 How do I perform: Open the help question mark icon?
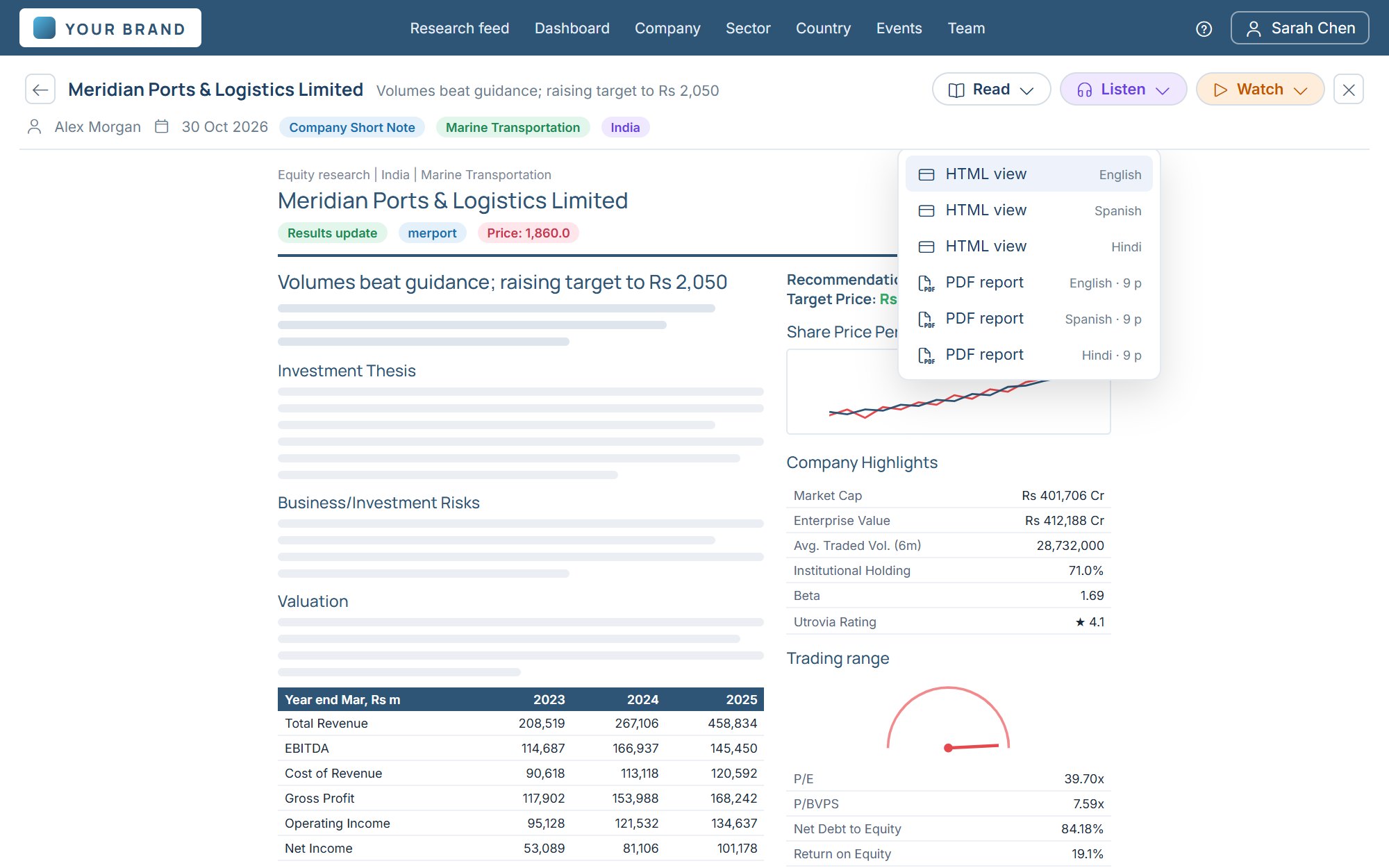[1204, 28]
